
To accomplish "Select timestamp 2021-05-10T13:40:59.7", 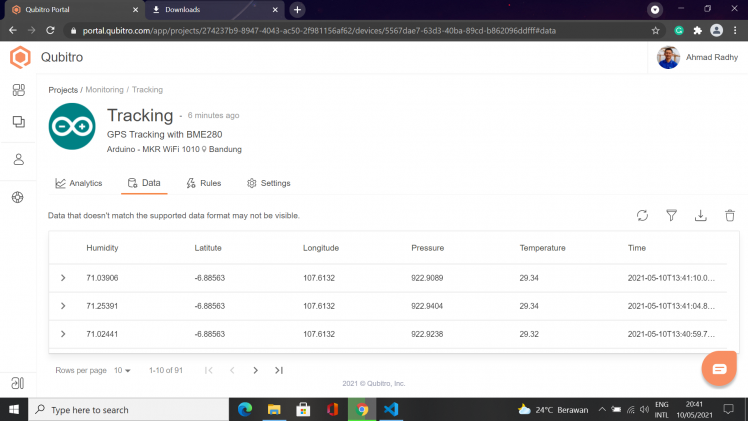I will click(x=671, y=334).
